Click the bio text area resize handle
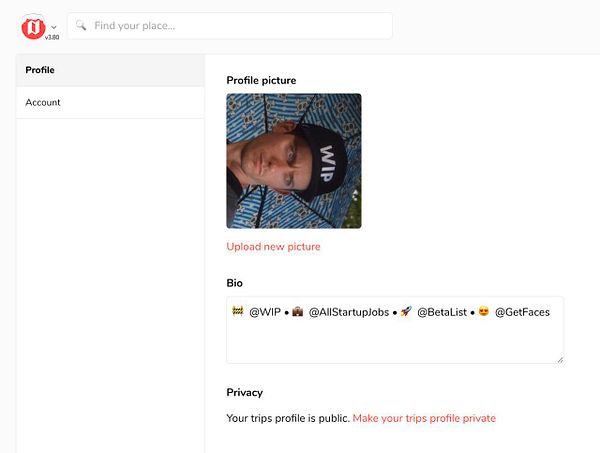The width and height of the screenshot is (600, 453). (559, 358)
